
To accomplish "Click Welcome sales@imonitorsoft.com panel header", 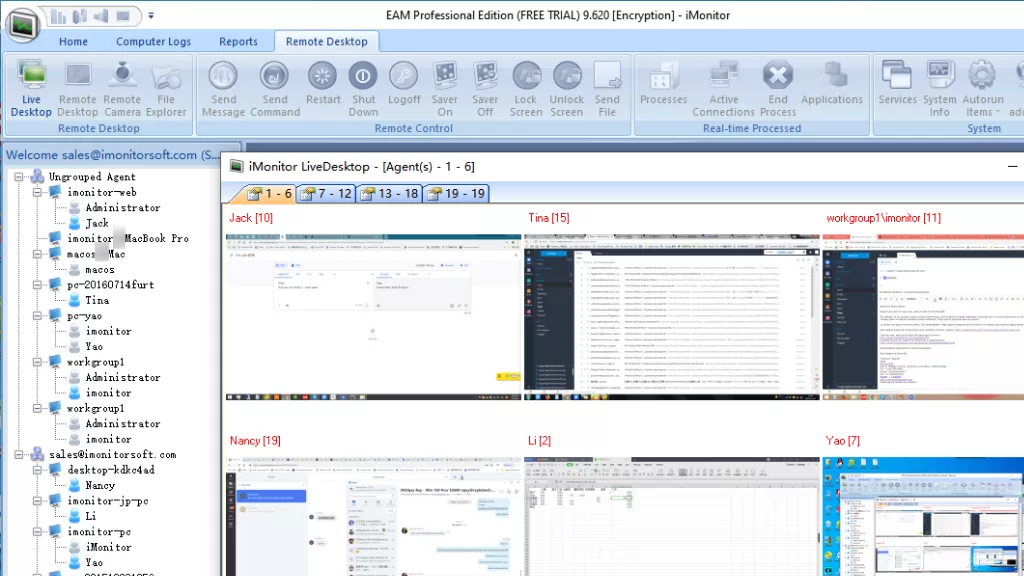I will click(x=121, y=155).
